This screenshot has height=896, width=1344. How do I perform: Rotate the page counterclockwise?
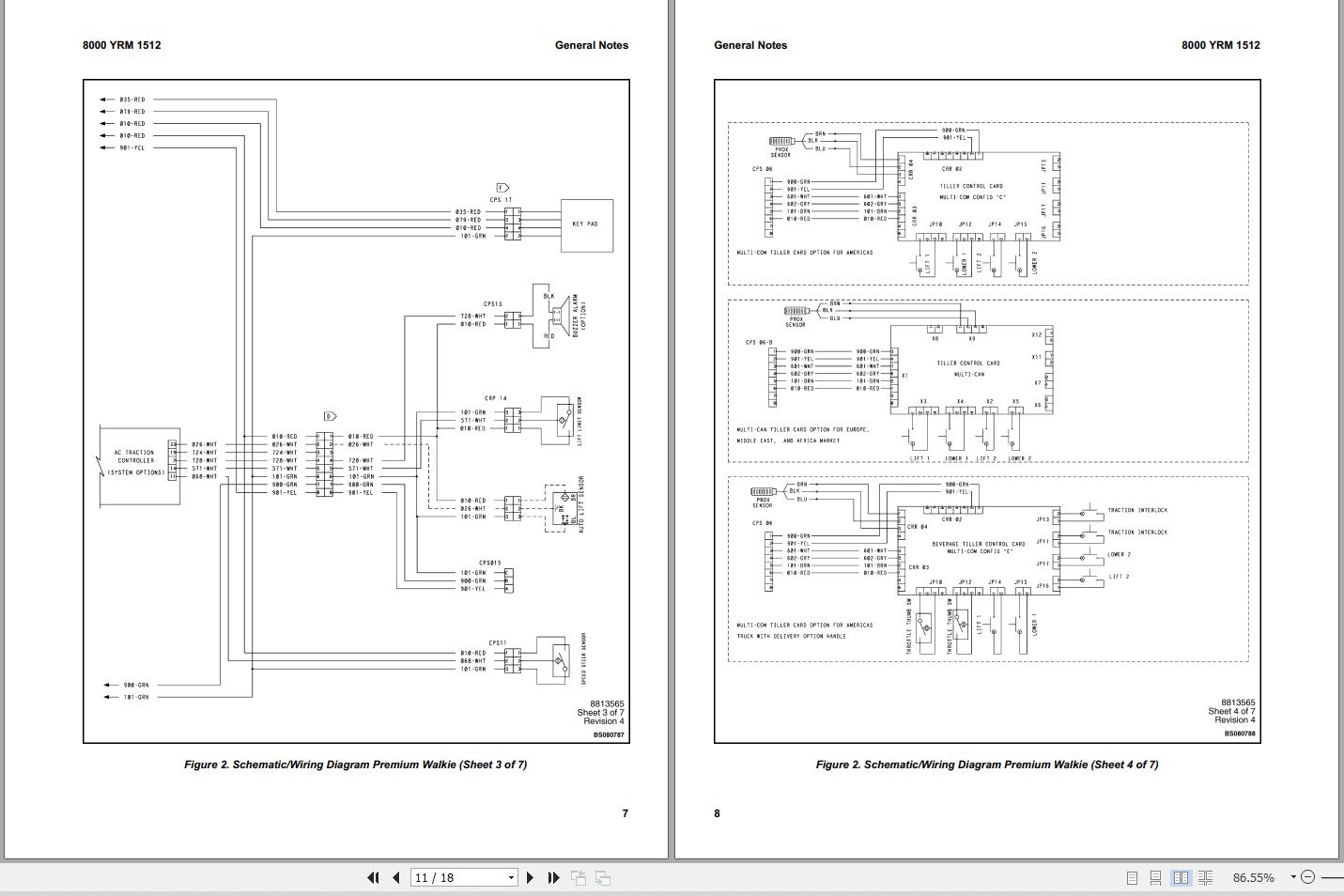(x=579, y=877)
